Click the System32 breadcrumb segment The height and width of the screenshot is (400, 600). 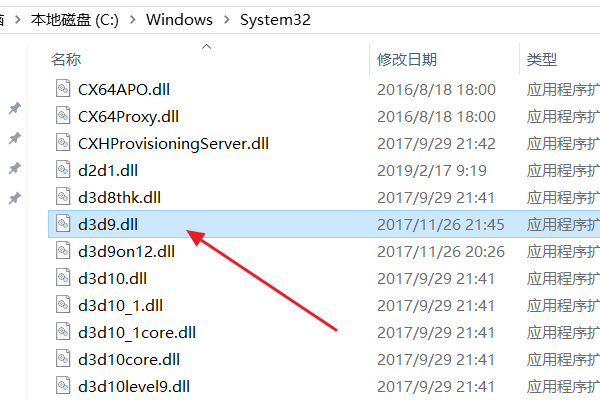(274, 20)
